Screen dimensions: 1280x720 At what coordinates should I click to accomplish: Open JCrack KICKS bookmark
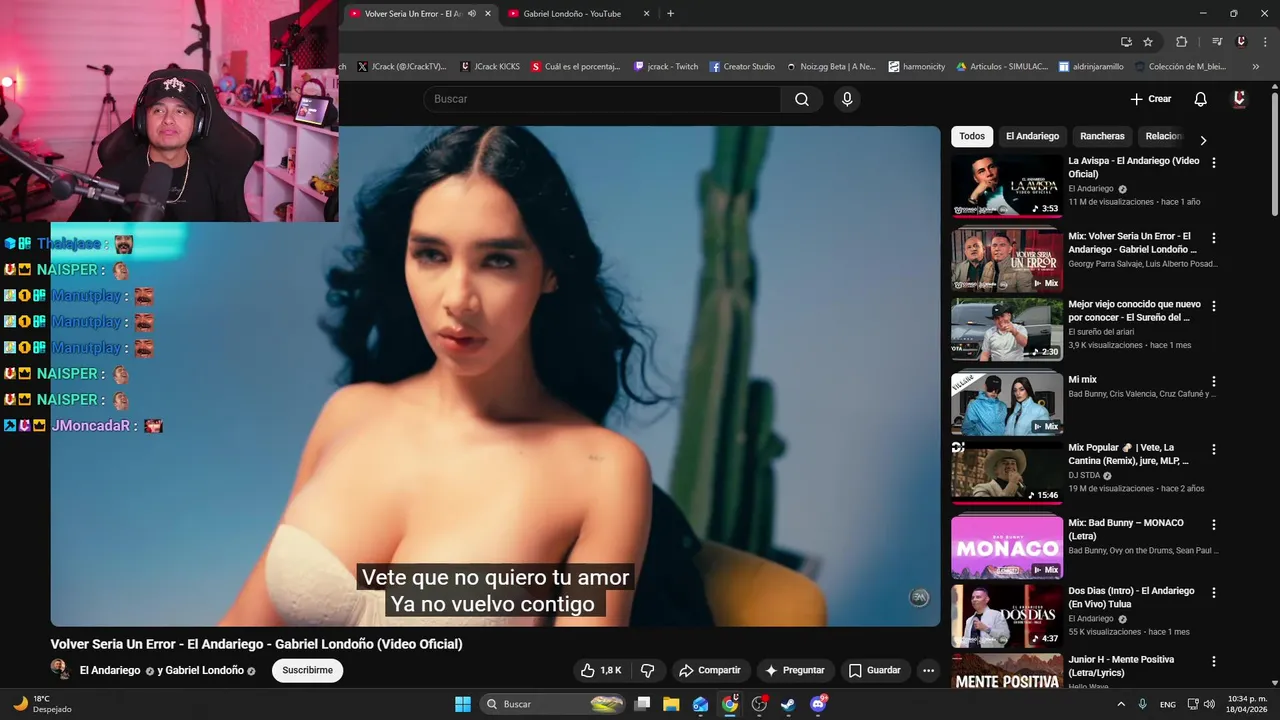[x=490, y=67]
